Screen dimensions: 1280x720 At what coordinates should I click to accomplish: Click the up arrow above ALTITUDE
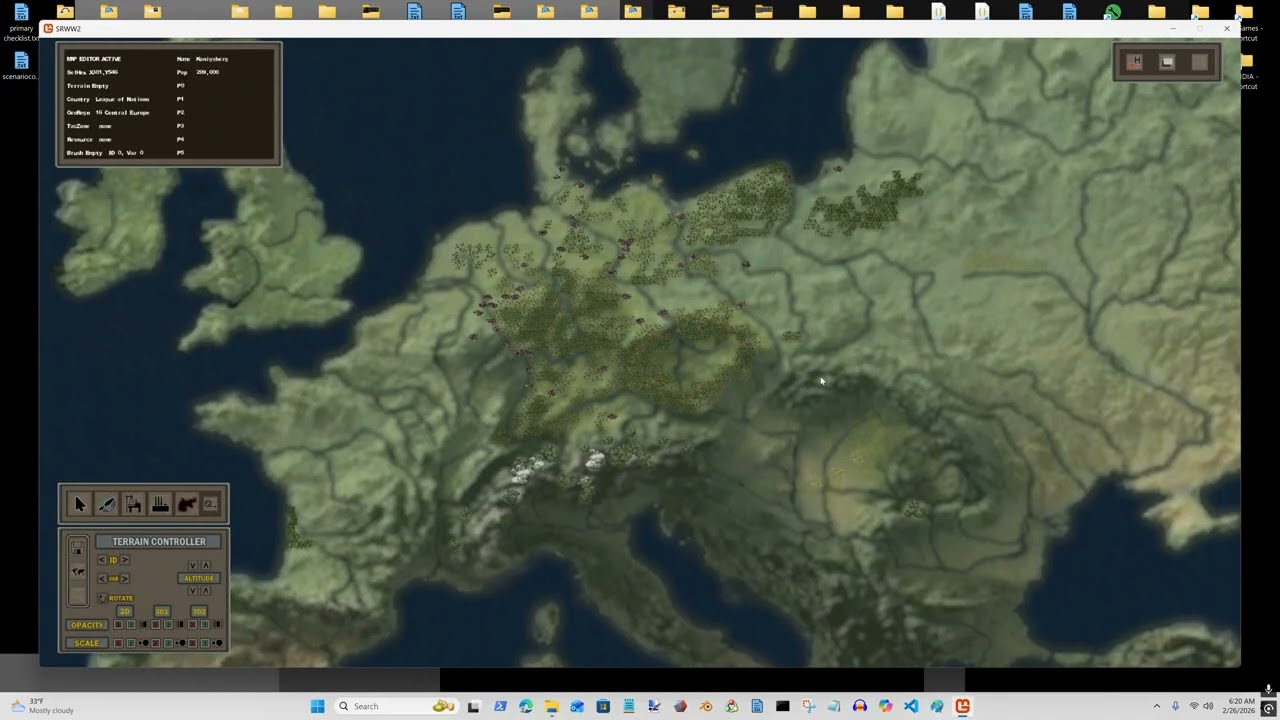click(206, 565)
